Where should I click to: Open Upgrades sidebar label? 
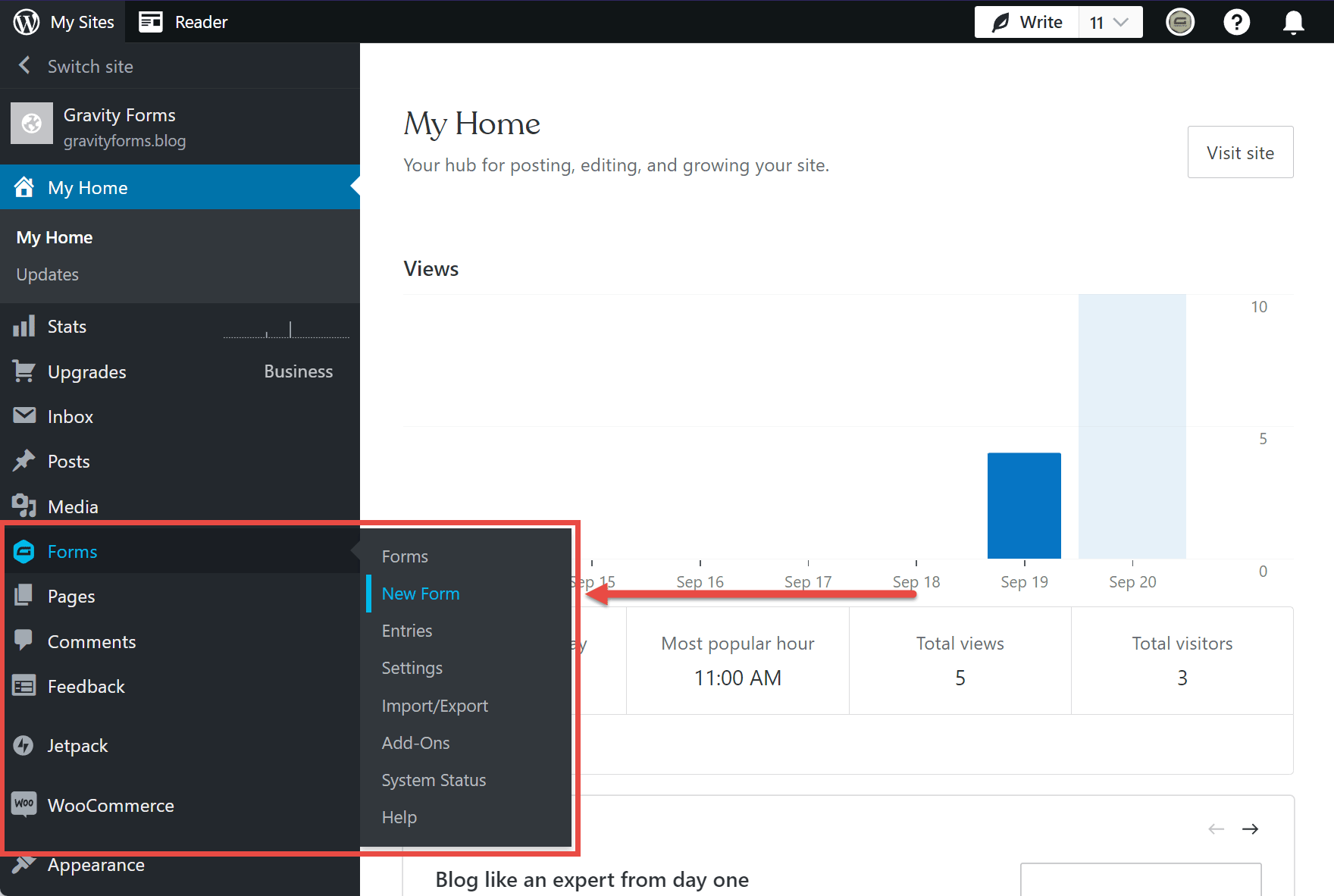87,372
